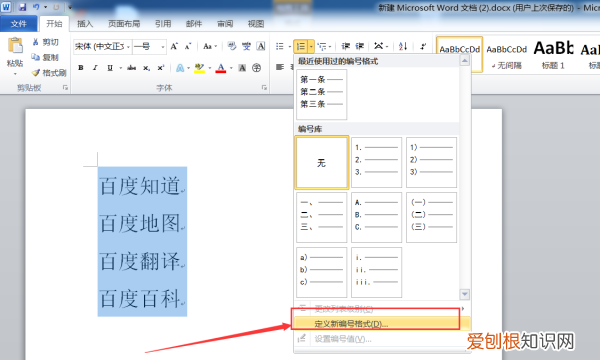Toggle Bold formatting

[81, 68]
